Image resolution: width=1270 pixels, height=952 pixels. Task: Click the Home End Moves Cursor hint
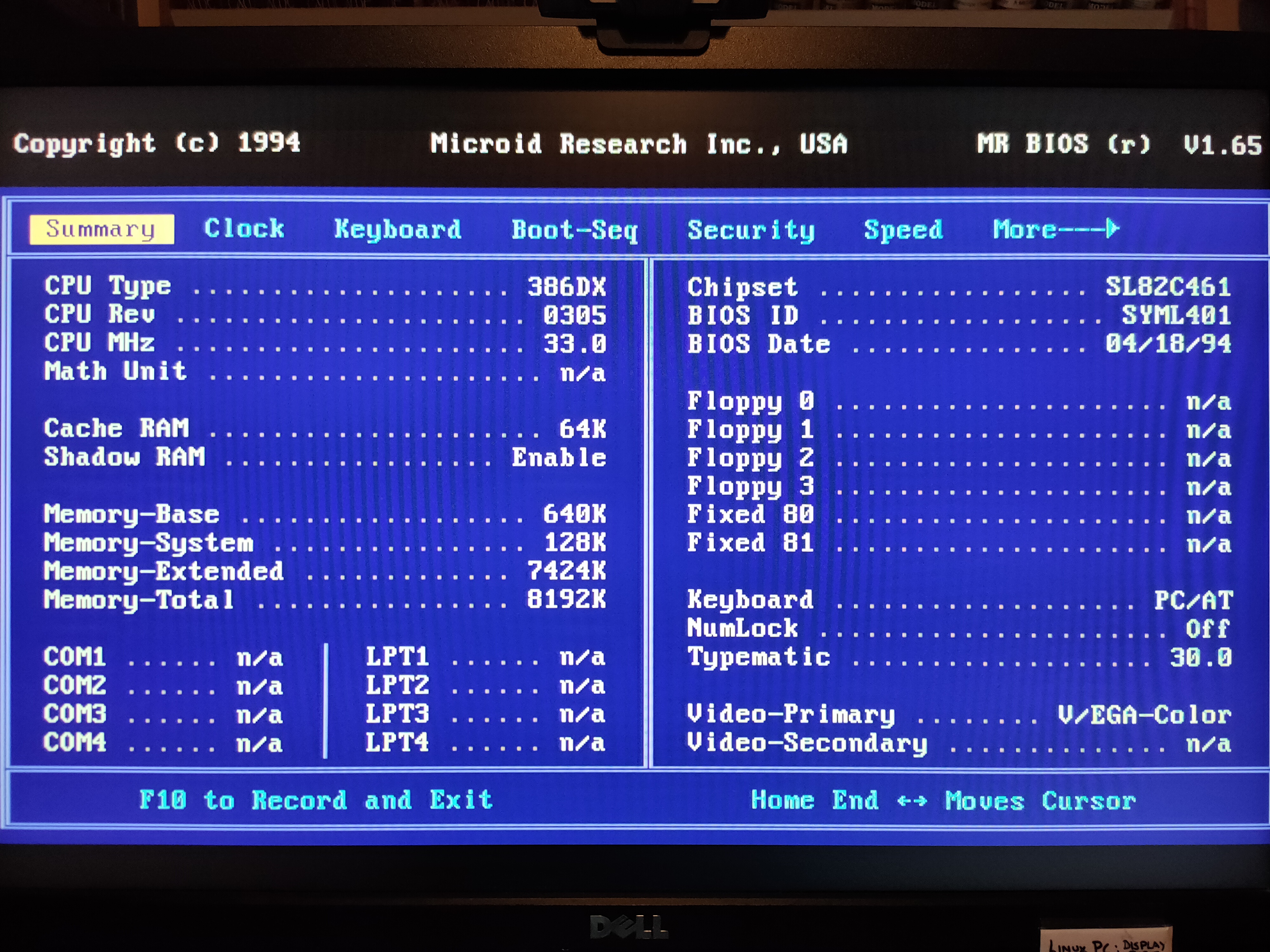tap(943, 801)
